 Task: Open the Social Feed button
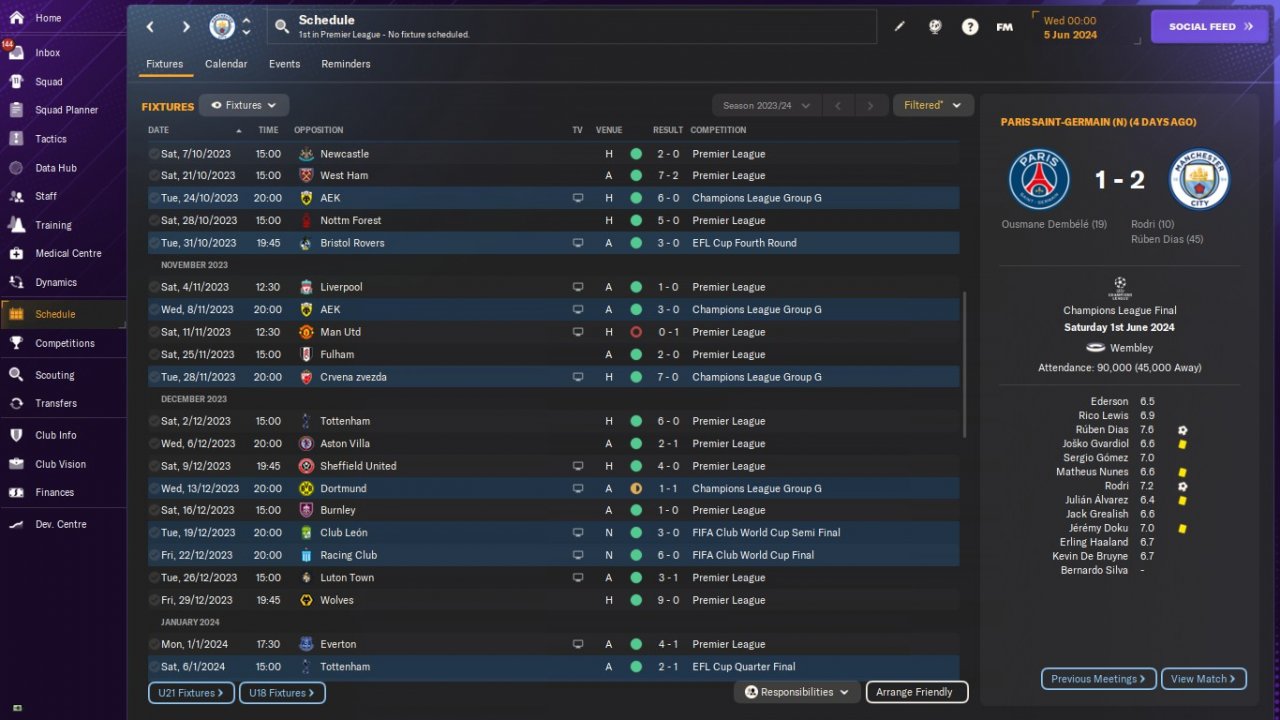(1210, 27)
